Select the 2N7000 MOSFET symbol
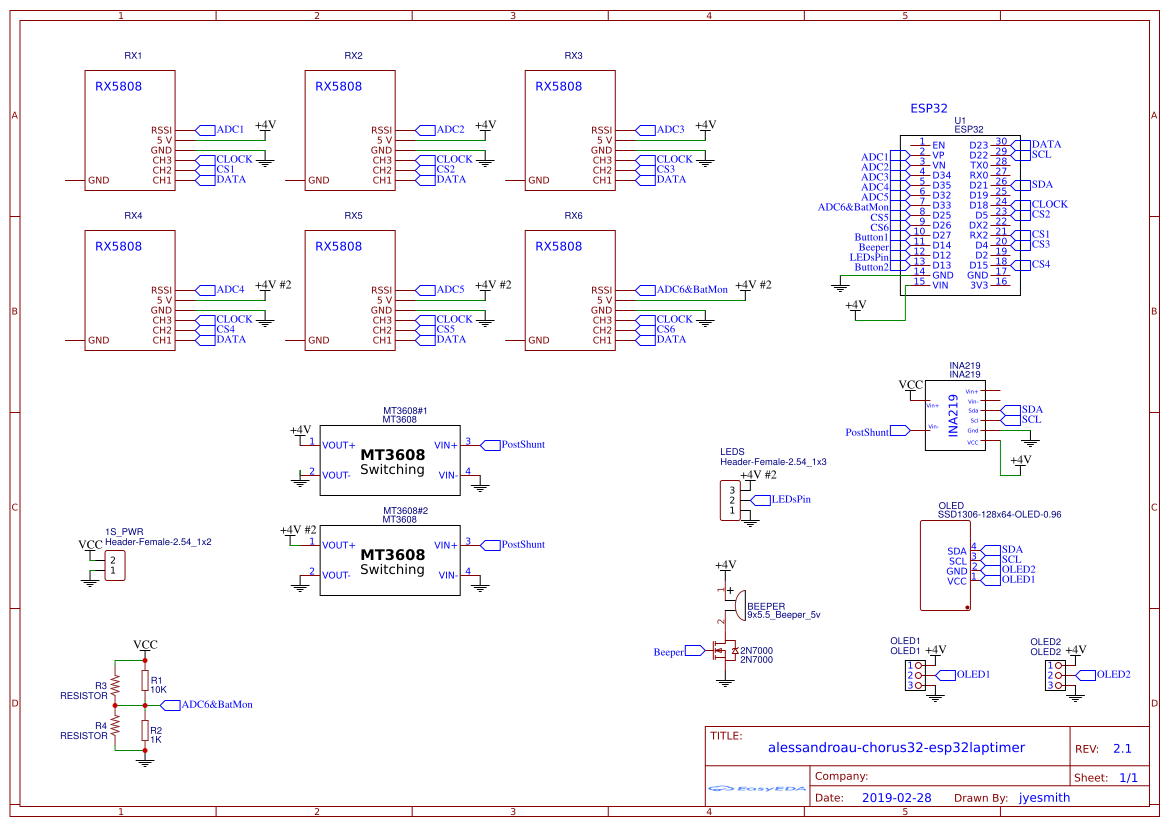The height and width of the screenshot is (827, 1171). click(724, 651)
